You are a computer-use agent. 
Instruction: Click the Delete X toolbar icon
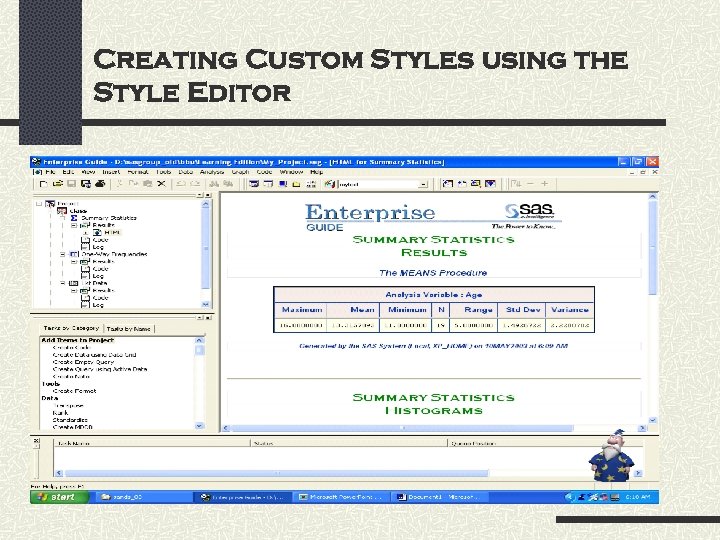pos(161,184)
